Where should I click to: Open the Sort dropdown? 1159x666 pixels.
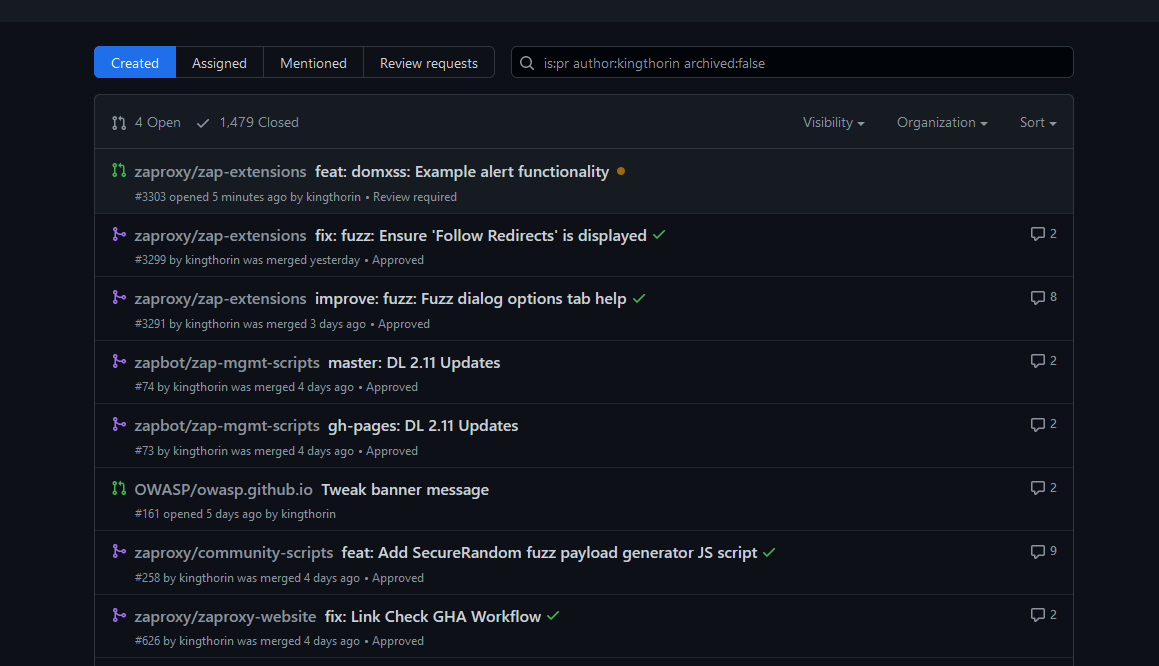coord(1037,122)
